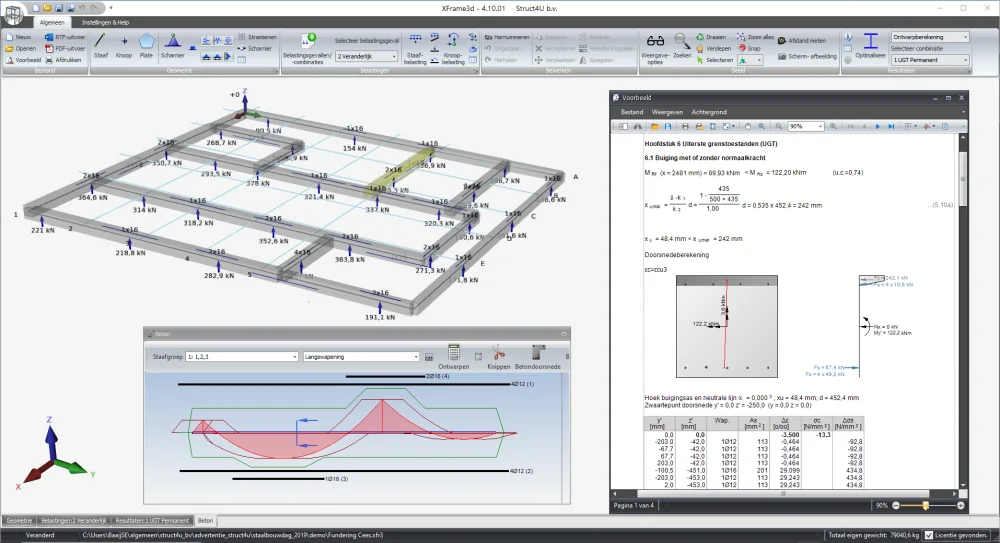Viewport: 1000px width, 543px height.
Task: Open Belastingsgevallen/-combinaties dialog
Action: 307,49
